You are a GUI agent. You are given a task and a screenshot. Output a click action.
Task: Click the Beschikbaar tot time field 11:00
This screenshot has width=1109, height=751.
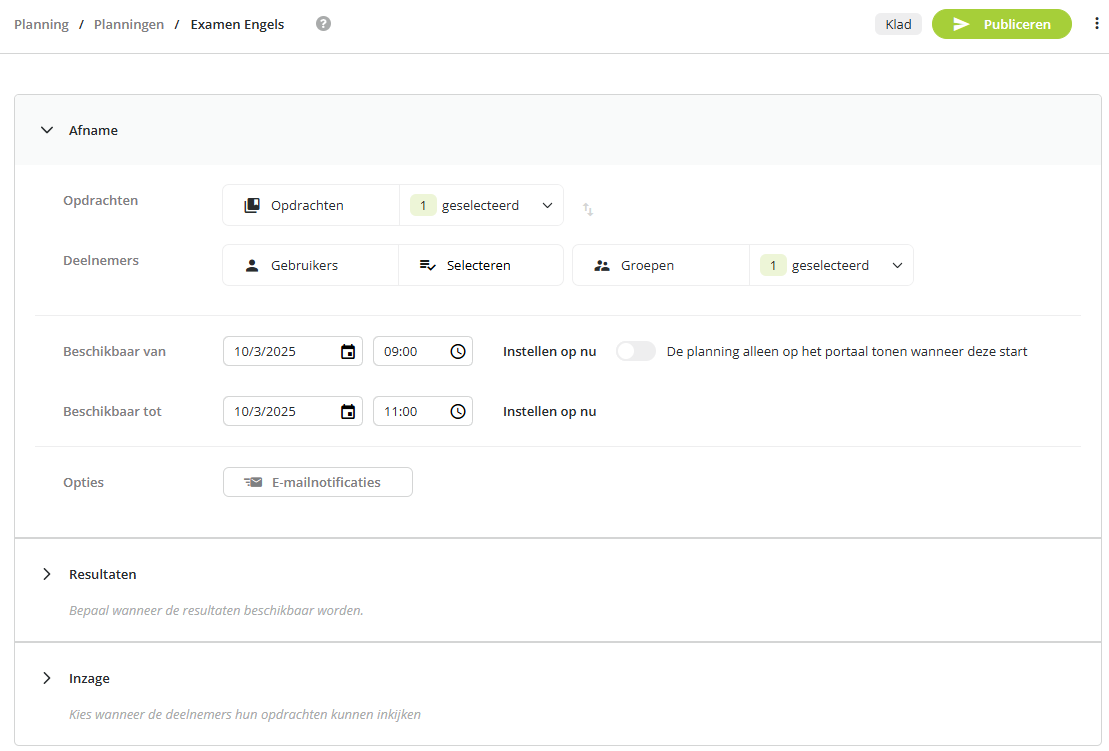tap(423, 412)
